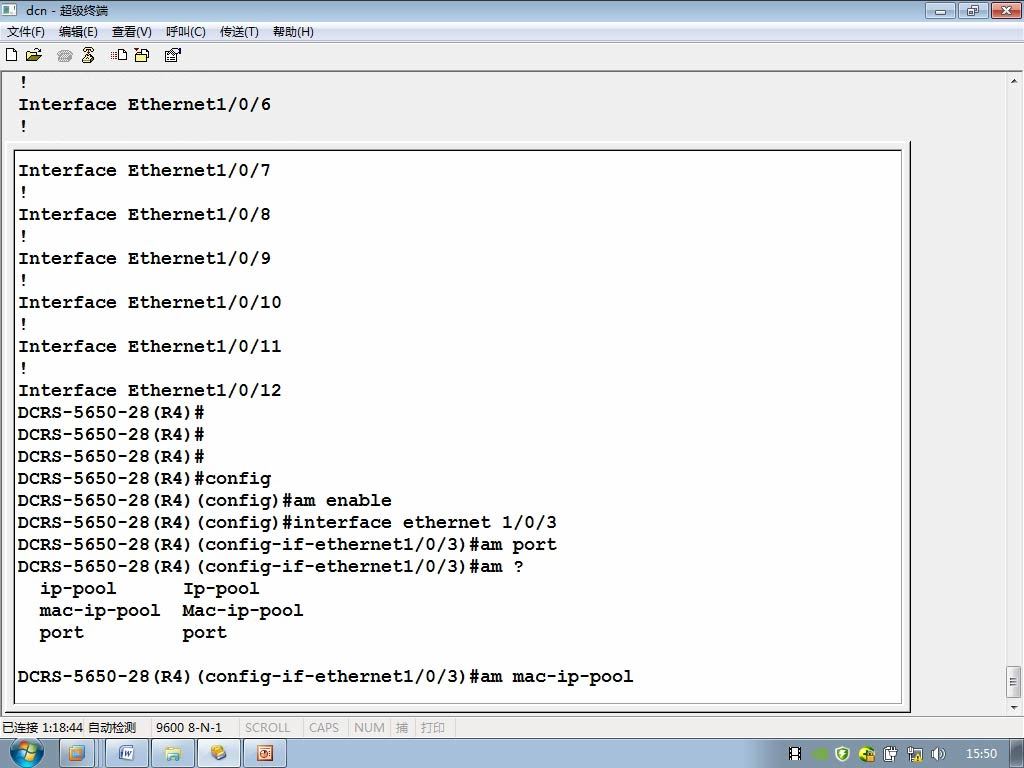The width and height of the screenshot is (1024, 768).
Task: Click the 'dcn - 超级终端' window title
Action: coord(67,10)
